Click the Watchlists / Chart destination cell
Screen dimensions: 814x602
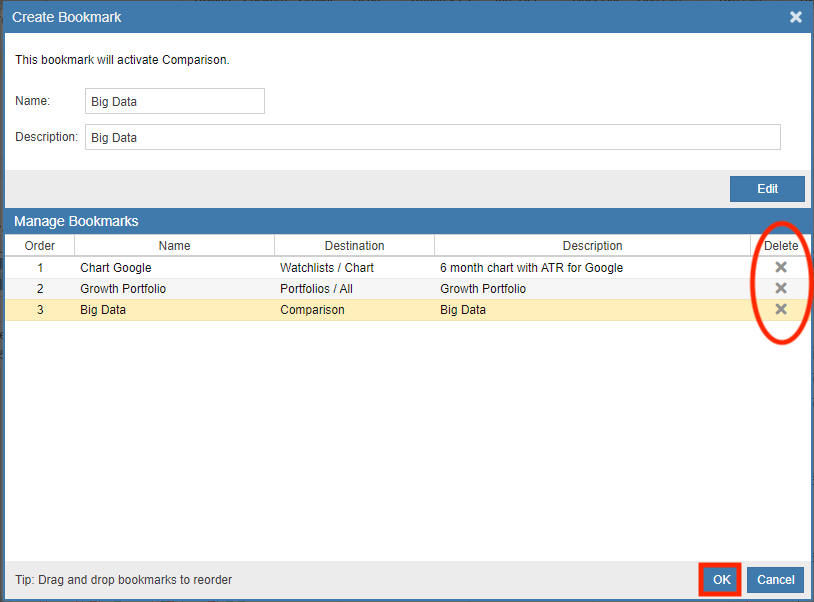[326, 267]
